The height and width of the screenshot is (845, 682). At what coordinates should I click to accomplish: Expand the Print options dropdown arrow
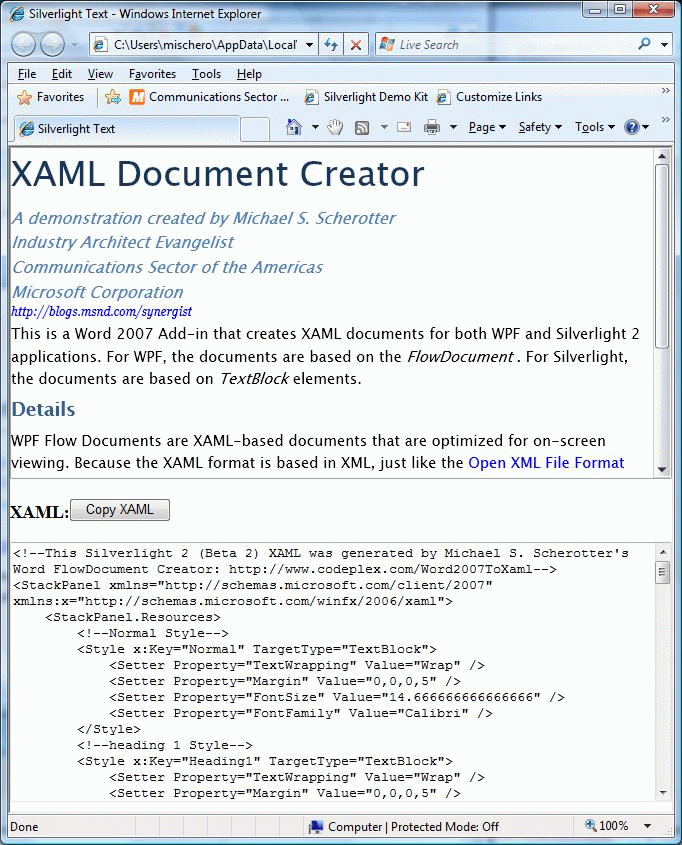(x=453, y=127)
